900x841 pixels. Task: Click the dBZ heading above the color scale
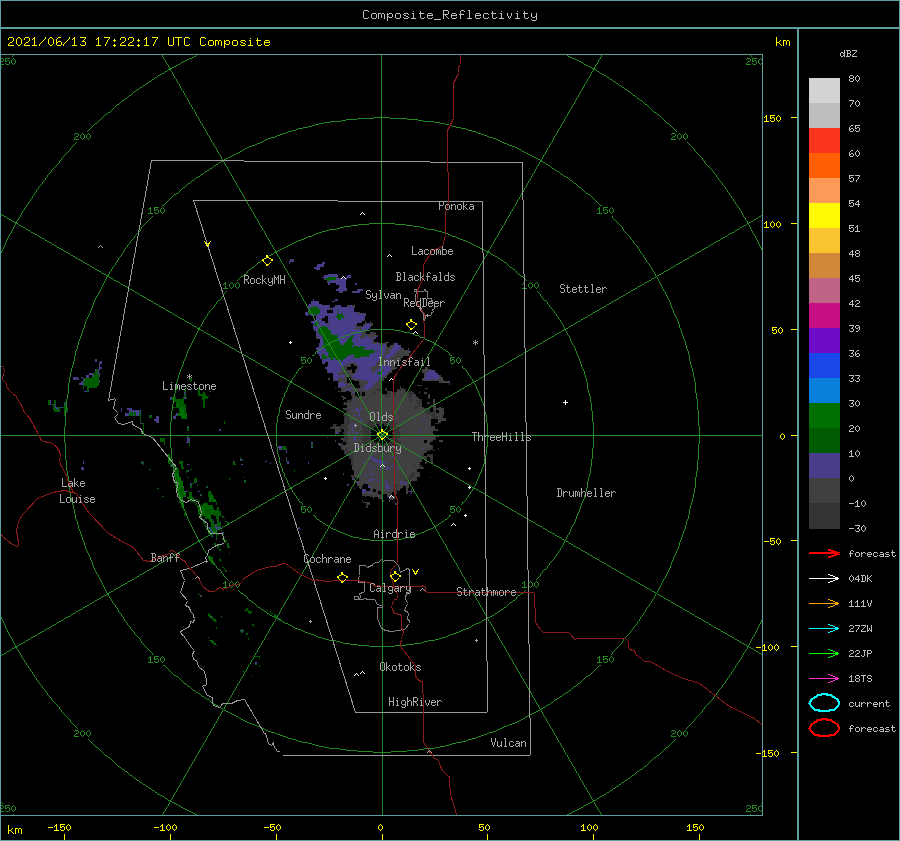point(848,53)
